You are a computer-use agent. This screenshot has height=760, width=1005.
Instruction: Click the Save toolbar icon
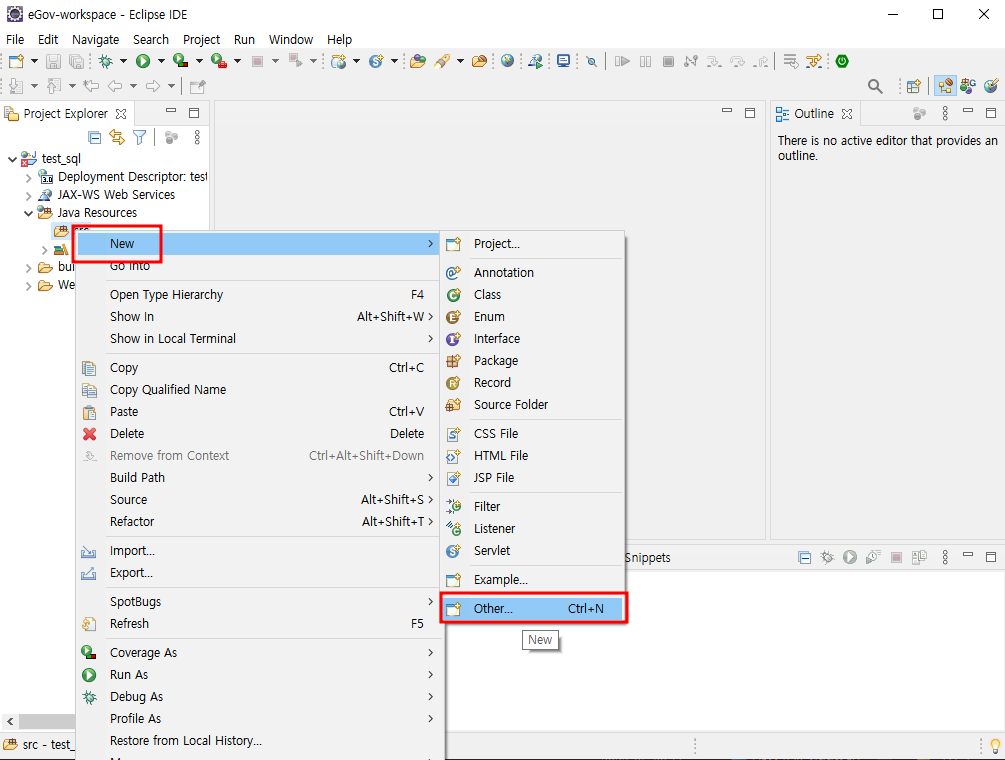click(x=54, y=61)
